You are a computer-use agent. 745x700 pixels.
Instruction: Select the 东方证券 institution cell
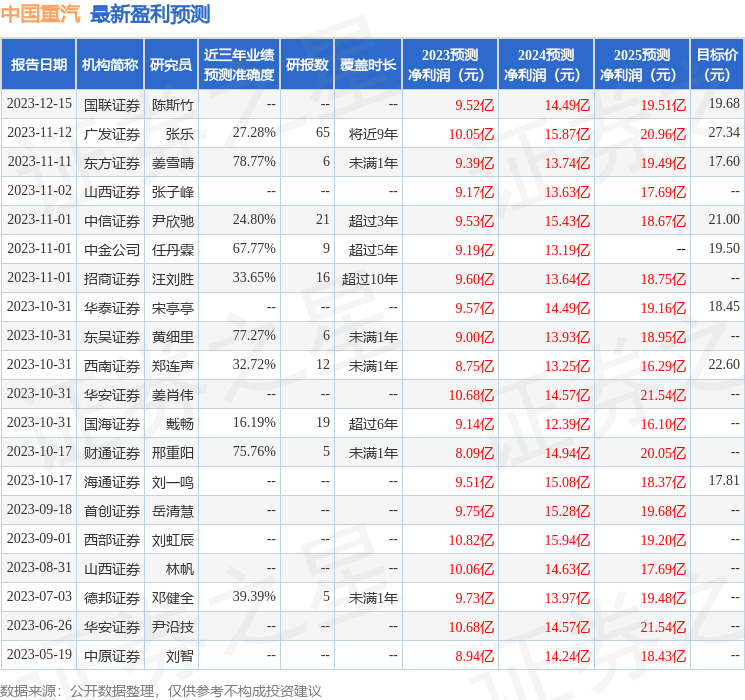click(112, 163)
